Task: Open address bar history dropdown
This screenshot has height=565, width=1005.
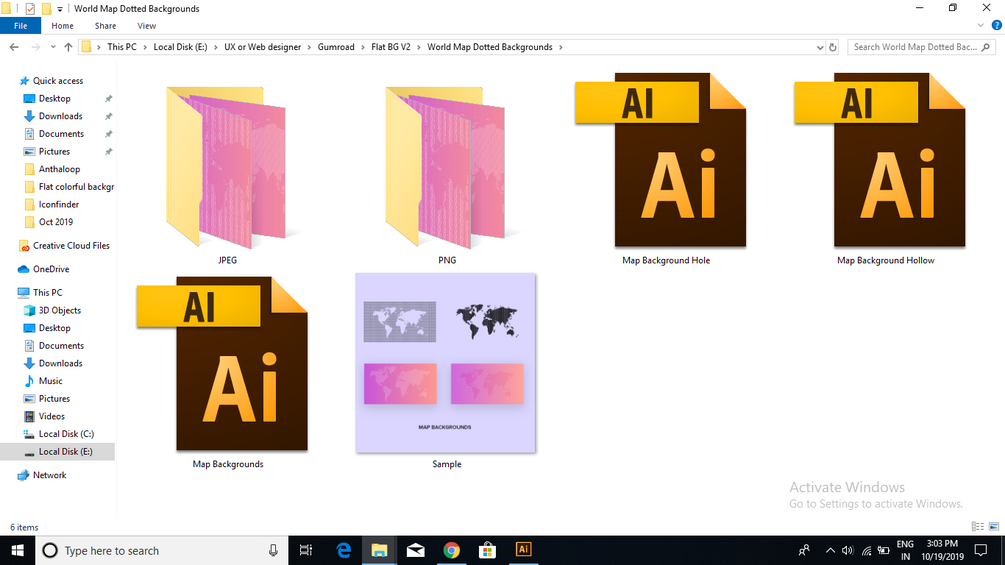Action: pos(820,47)
